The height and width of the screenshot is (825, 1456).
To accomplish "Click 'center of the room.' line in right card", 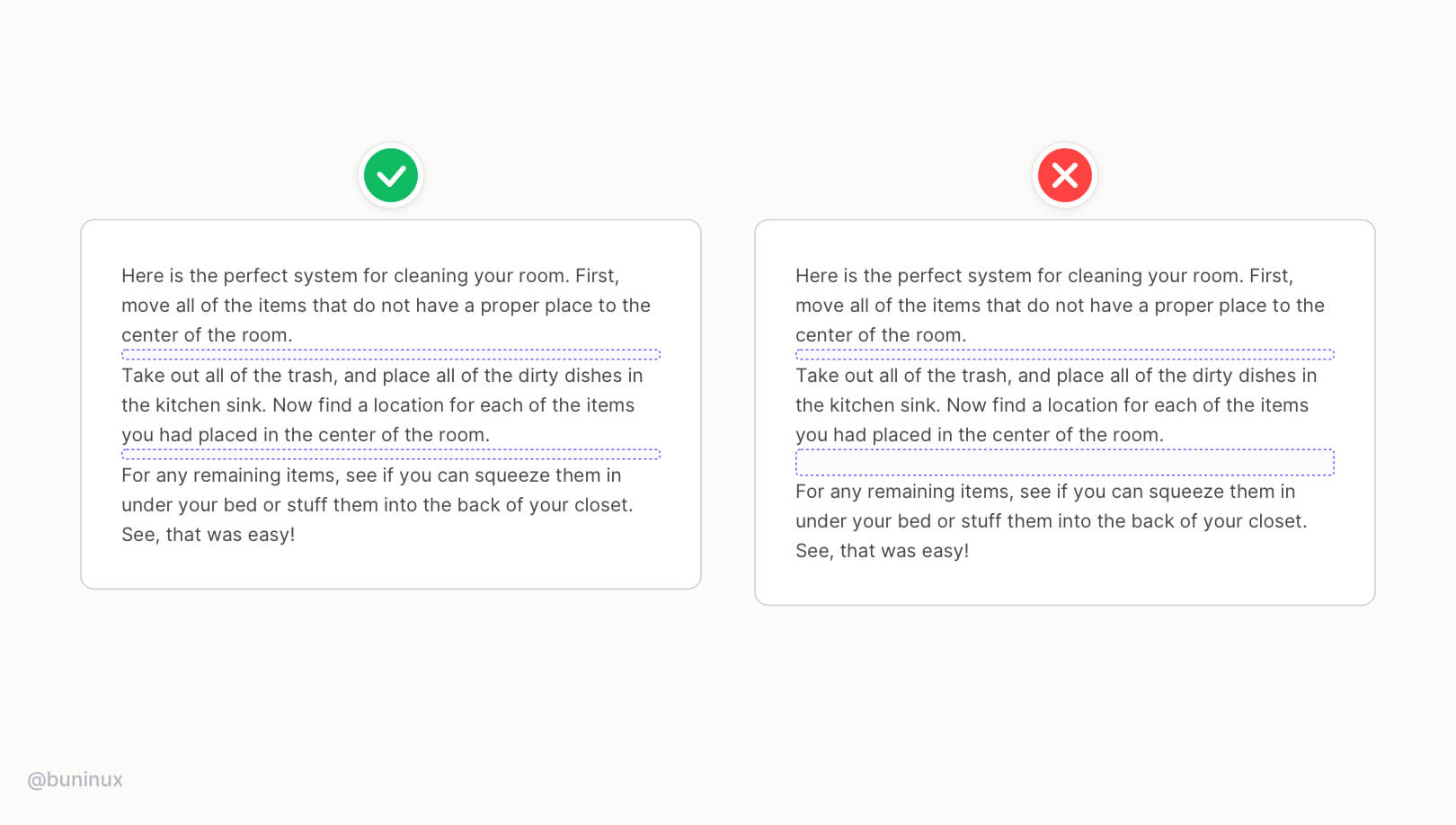I will coord(882,335).
